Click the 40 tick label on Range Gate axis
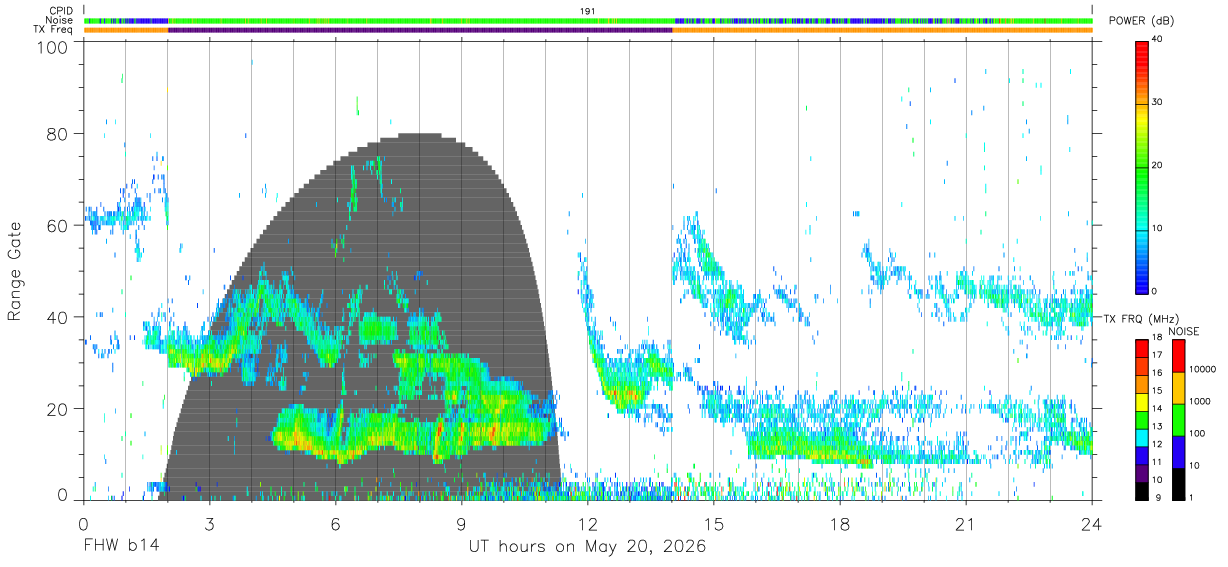Image resolution: width=1228 pixels, height=567 pixels. (x=59, y=317)
